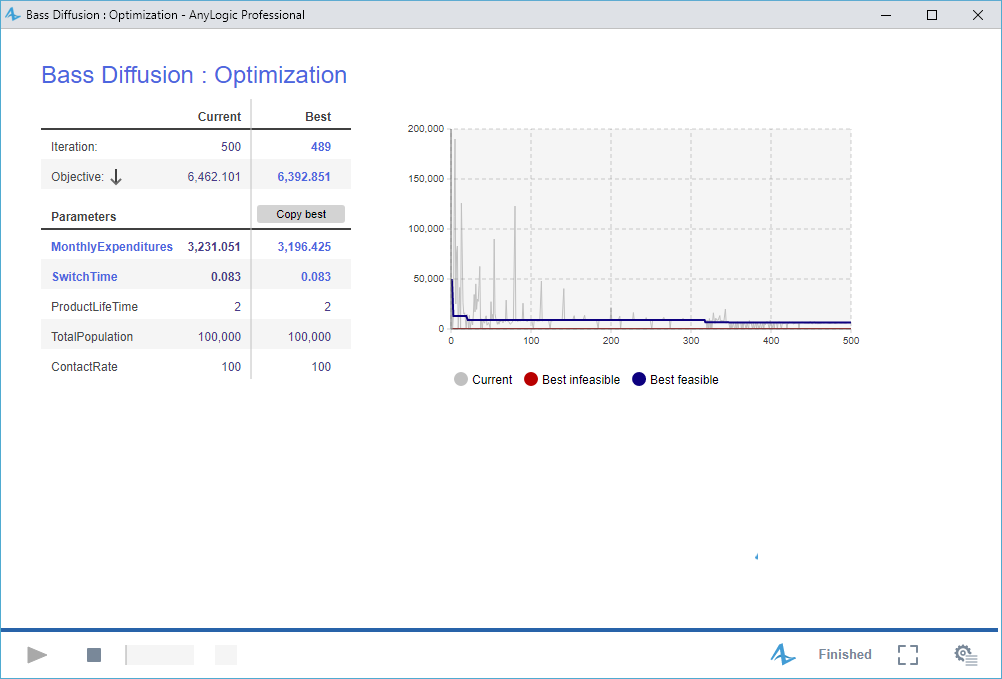The height and width of the screenshot is (679, 1002).
Task: Click the Finished status text
Action: tap(844, 655)
